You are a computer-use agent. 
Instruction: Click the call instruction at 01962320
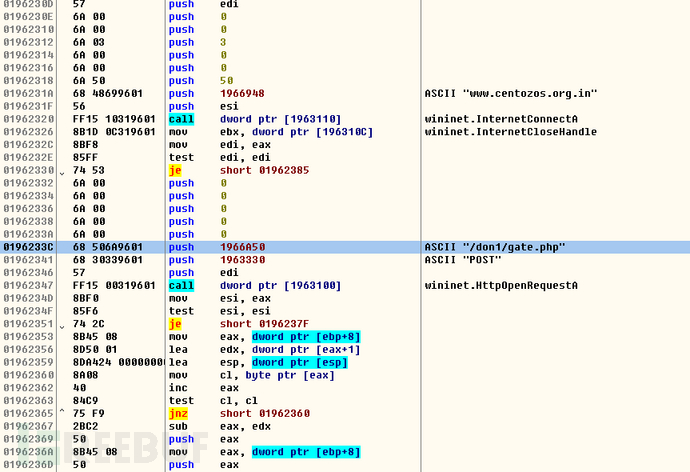pyautogui.click(x=181, y=119)
